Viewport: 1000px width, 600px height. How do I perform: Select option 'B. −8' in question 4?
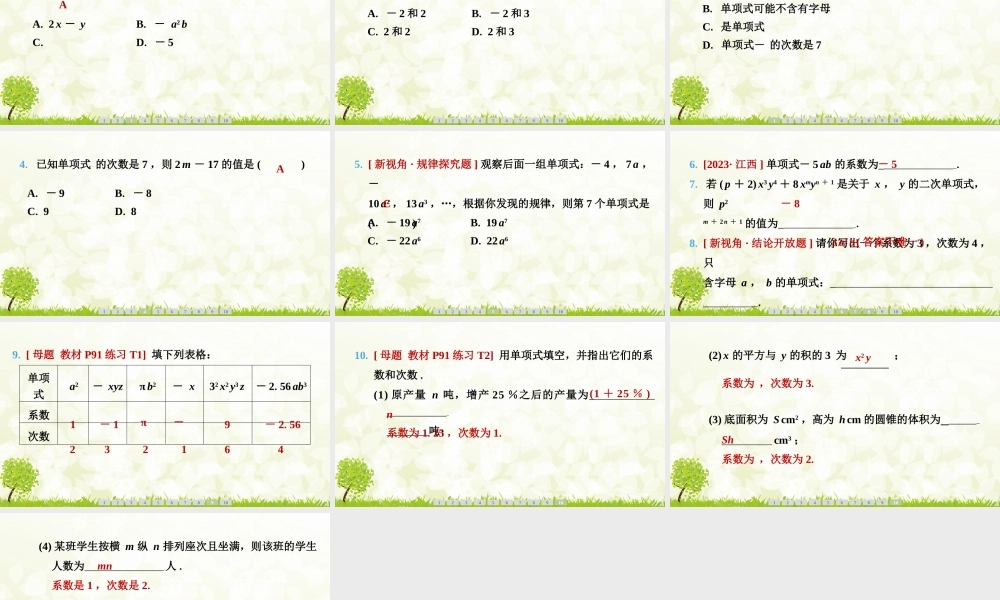tap(133, 193)
